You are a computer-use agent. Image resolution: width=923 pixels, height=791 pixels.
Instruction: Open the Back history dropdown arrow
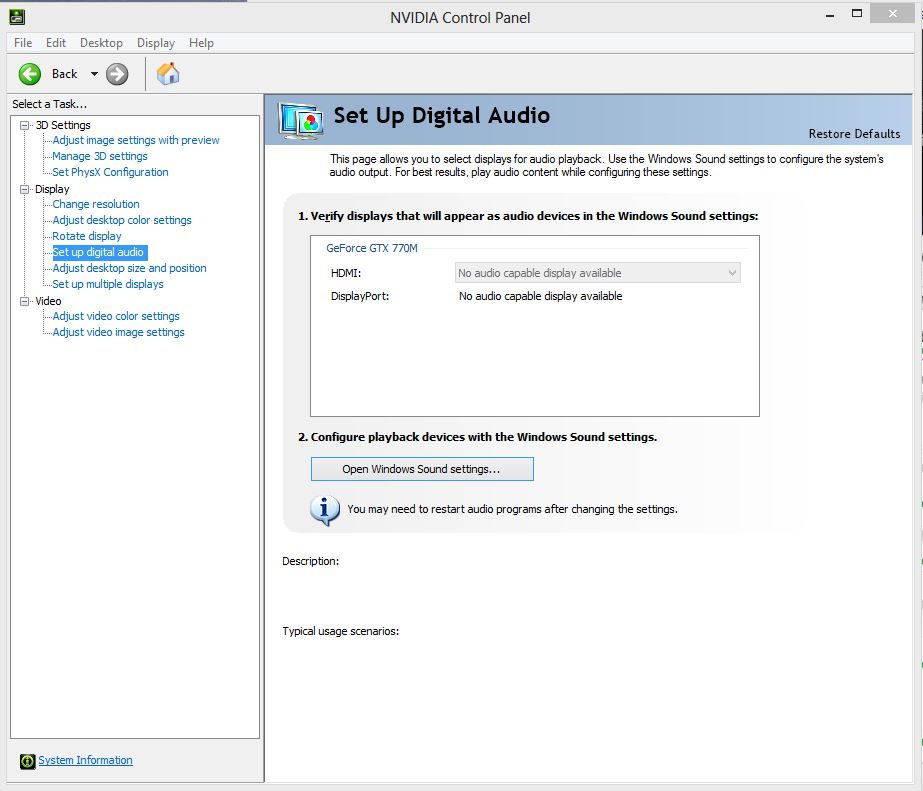pyautogui.click(x=94, y=74)
